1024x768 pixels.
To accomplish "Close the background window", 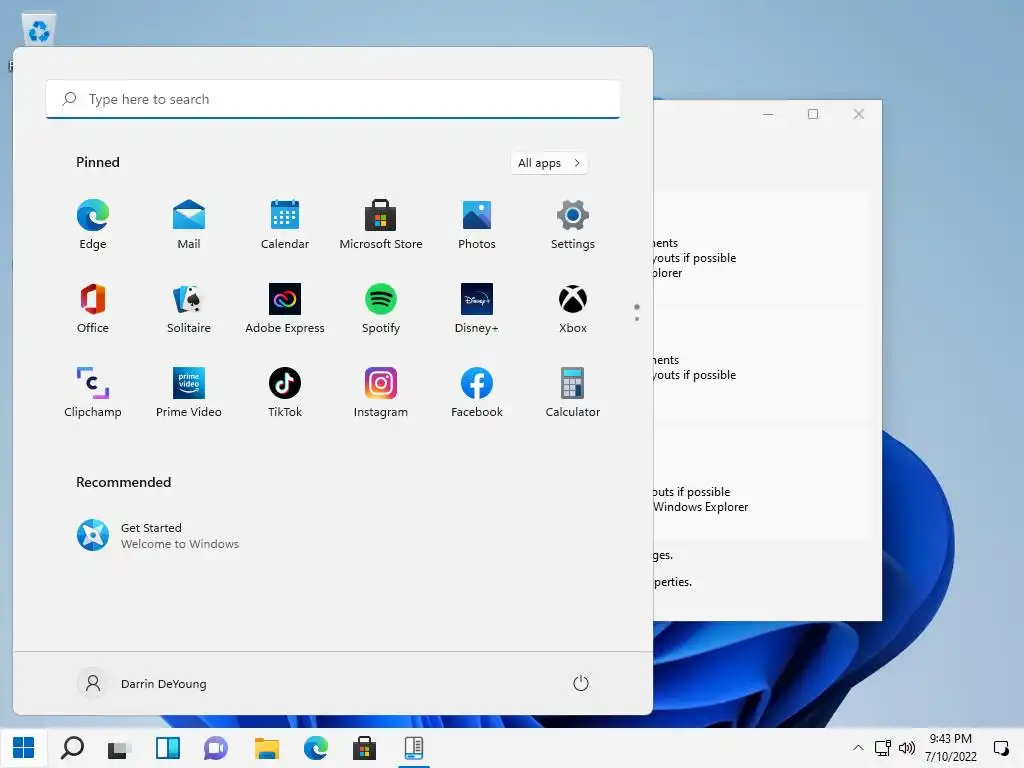I will coord(859,114).
